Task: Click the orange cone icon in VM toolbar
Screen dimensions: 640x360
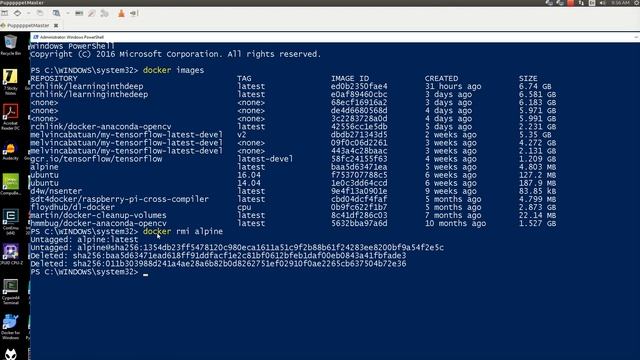Action: click(x=121, y=13)
